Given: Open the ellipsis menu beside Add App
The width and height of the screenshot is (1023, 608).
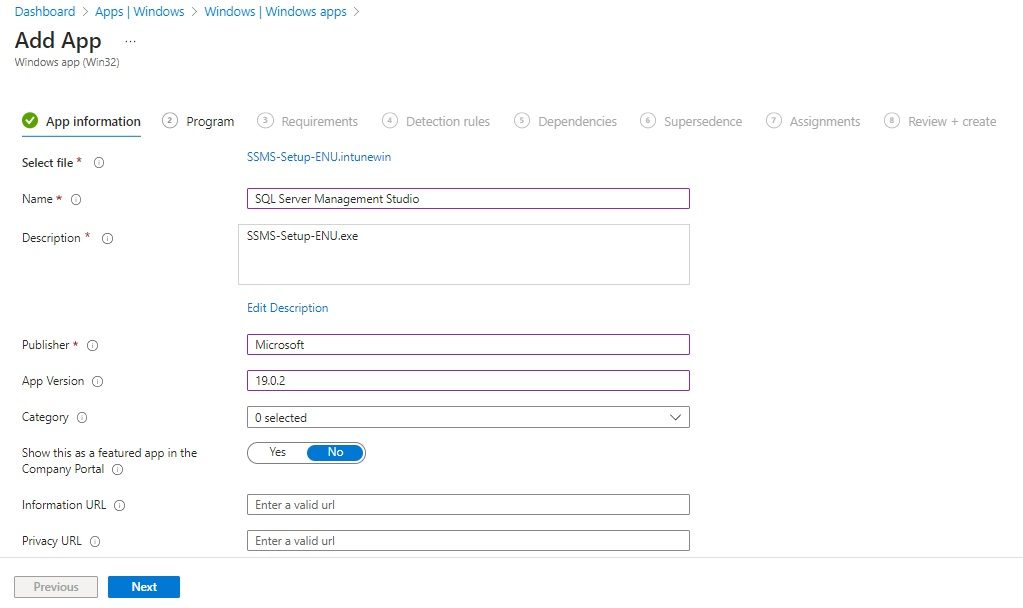Looking at the screenshot, I should 130,42.
